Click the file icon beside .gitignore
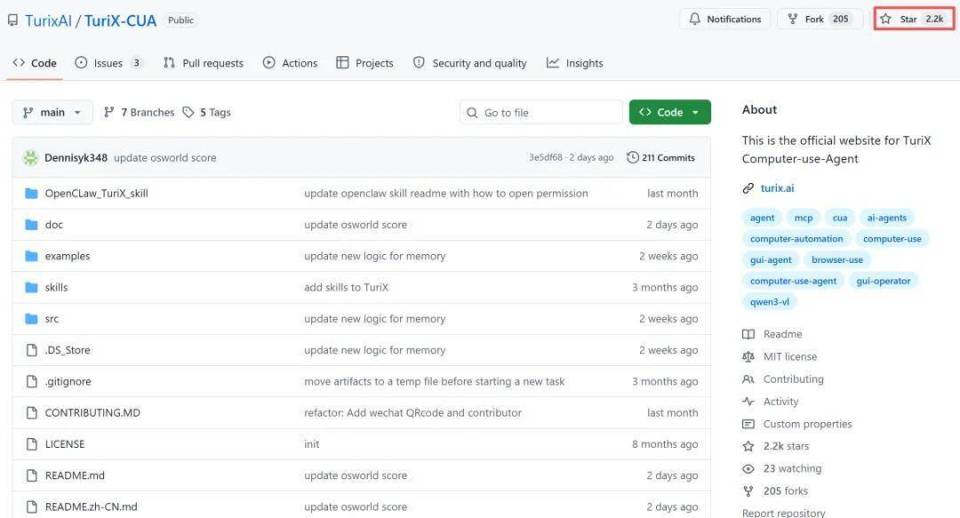 (x=32, y=381)
